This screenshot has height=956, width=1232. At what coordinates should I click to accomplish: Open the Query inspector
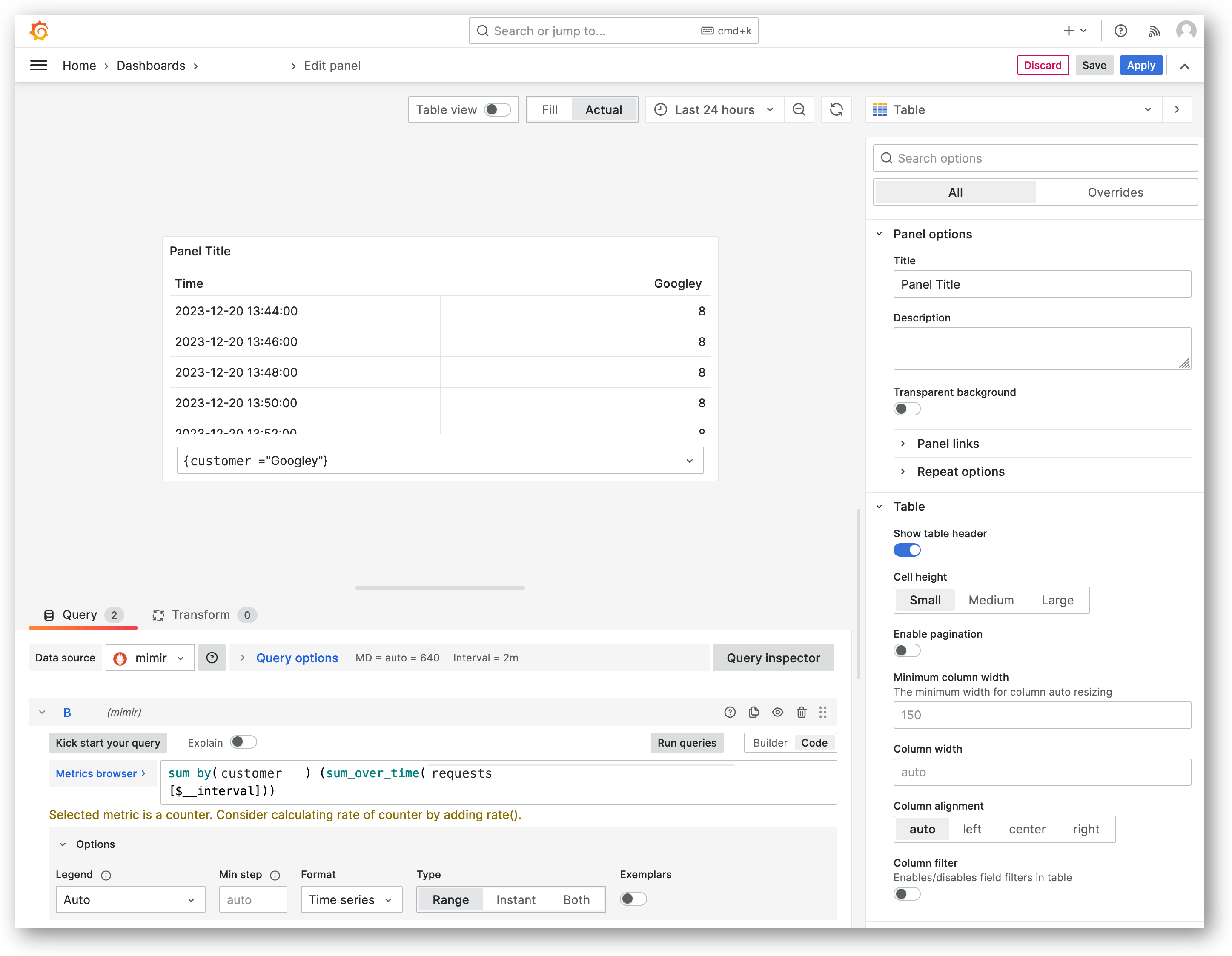pos(773,658)
